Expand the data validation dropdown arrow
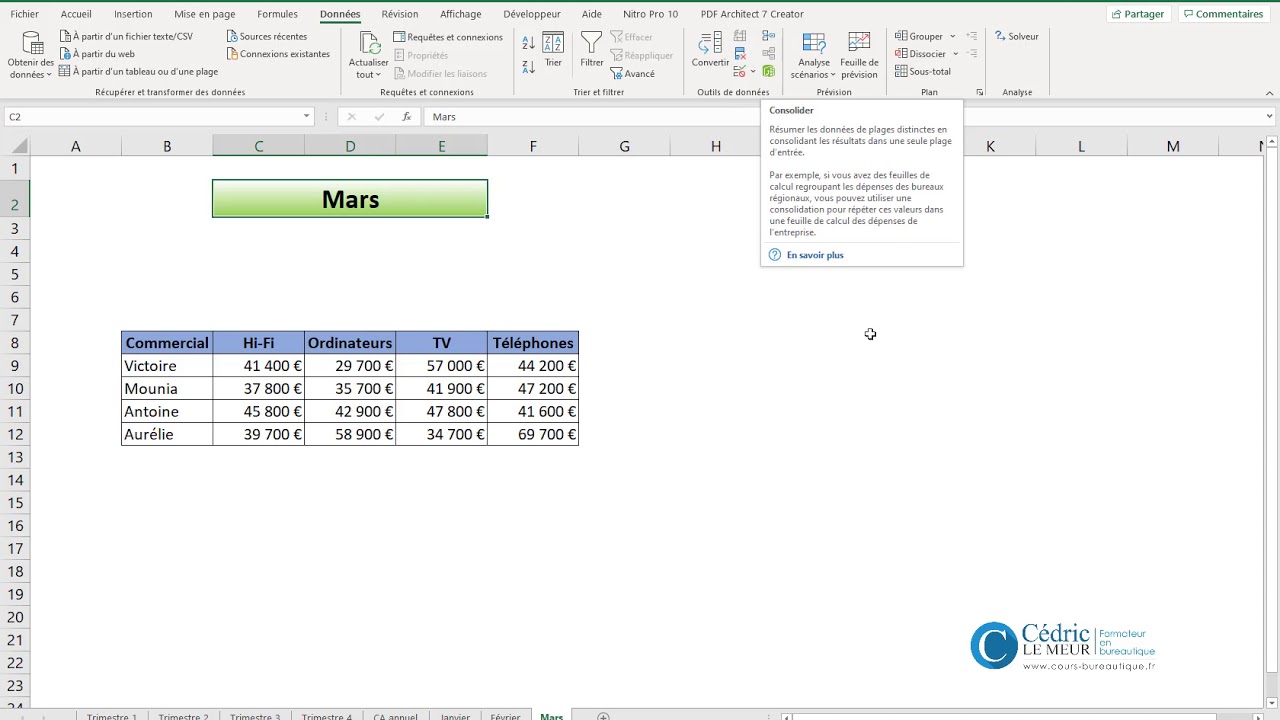 752,72
